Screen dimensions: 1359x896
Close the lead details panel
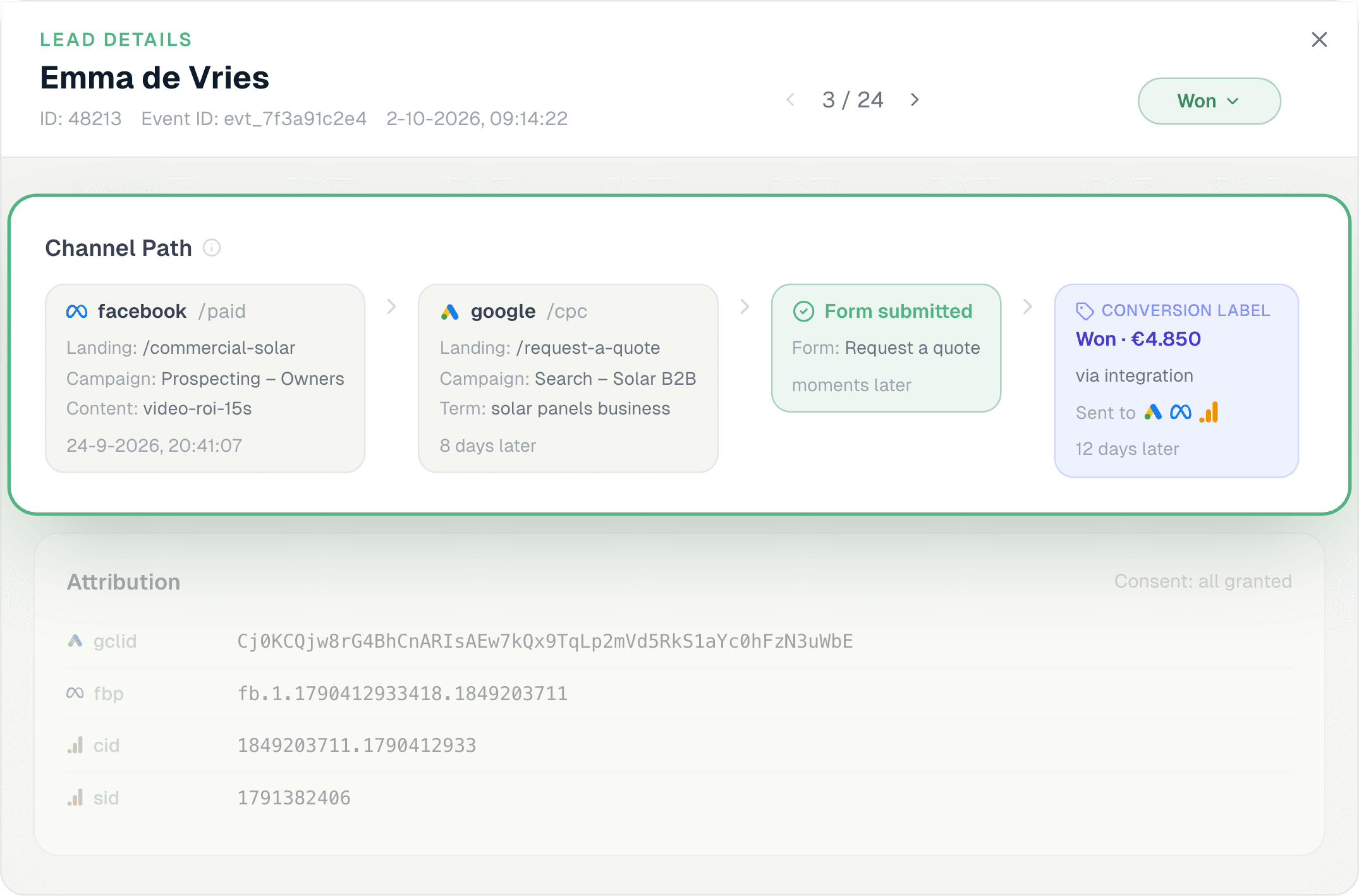pyautogui.click(x=1319, y=40)
